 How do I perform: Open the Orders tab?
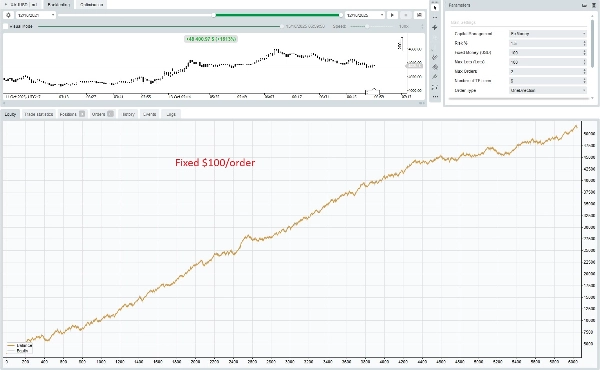[x=103, y=114]
